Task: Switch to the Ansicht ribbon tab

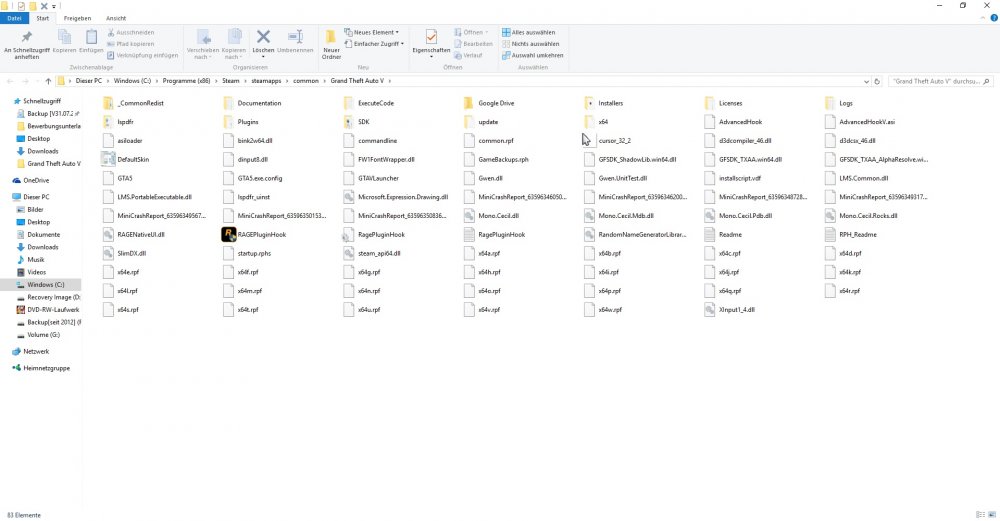Action: 116,18
